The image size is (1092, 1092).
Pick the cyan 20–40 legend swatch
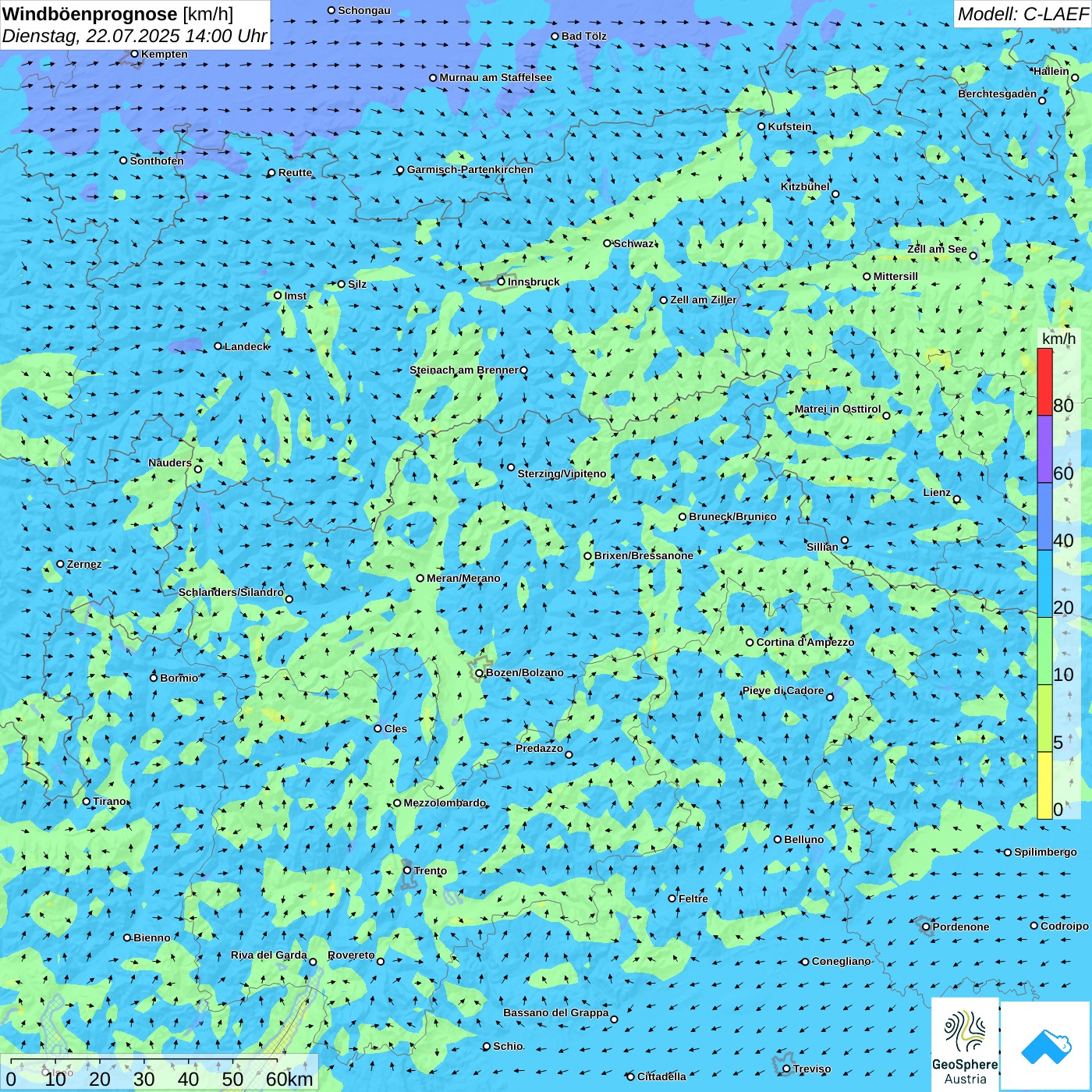click(x=1044, y=583)
